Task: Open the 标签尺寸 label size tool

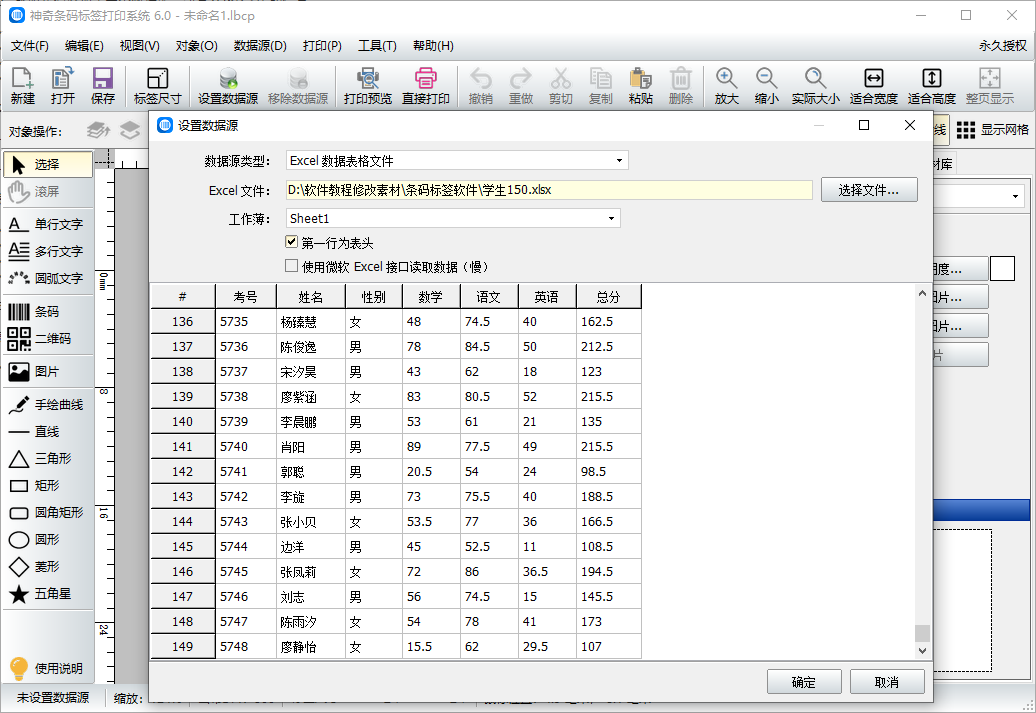Action: tap(157, 79)
